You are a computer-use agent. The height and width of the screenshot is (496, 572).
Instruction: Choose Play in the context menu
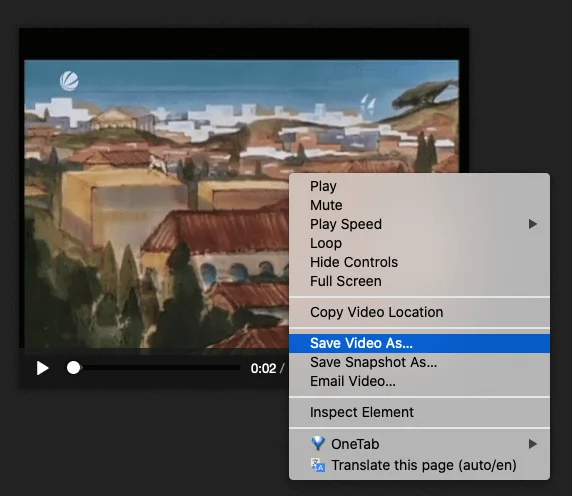click(419, 186)
